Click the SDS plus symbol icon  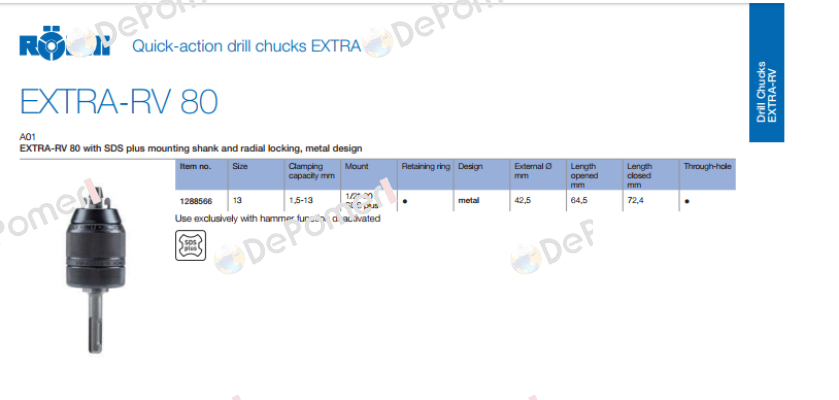190,245
